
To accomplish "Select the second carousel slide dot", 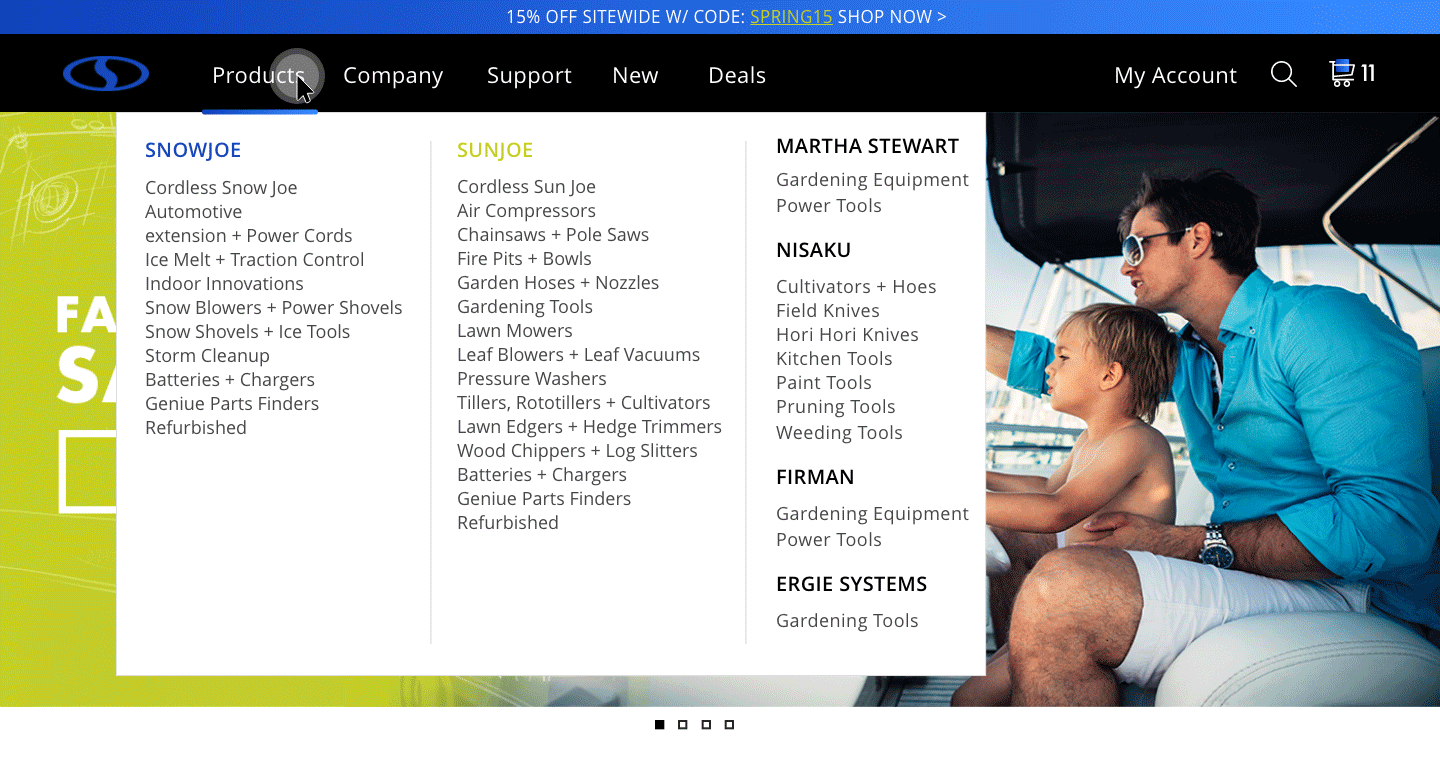I will pyautogui.click(x=683, y=724).
